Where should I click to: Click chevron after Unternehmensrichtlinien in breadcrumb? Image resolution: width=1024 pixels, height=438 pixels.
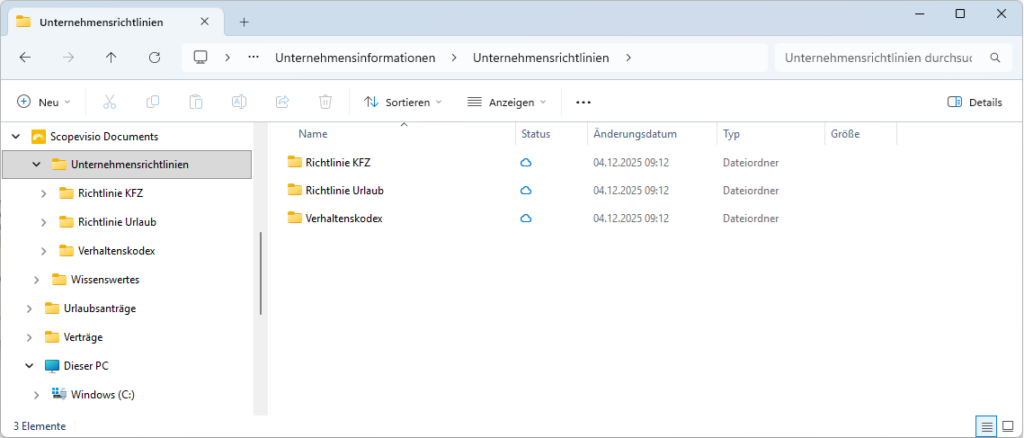coord(628,57)
